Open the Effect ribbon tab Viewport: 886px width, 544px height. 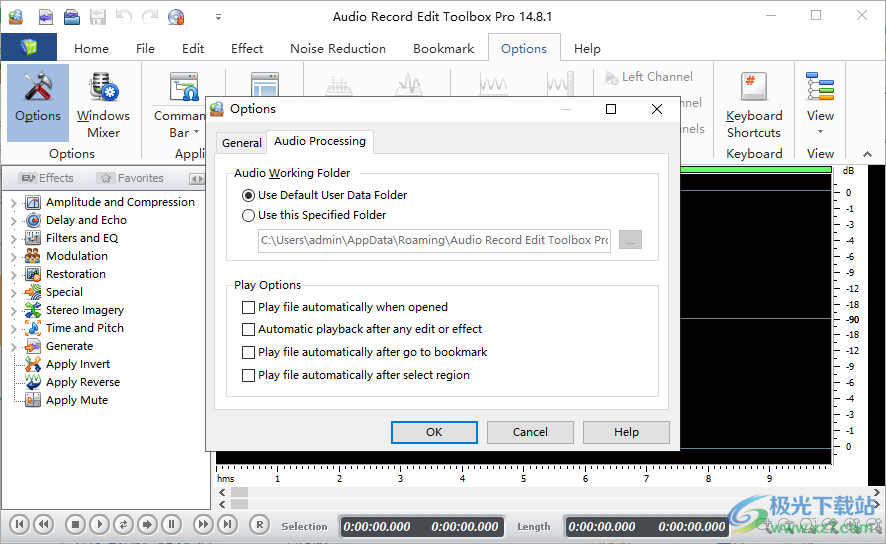(247, 49)
